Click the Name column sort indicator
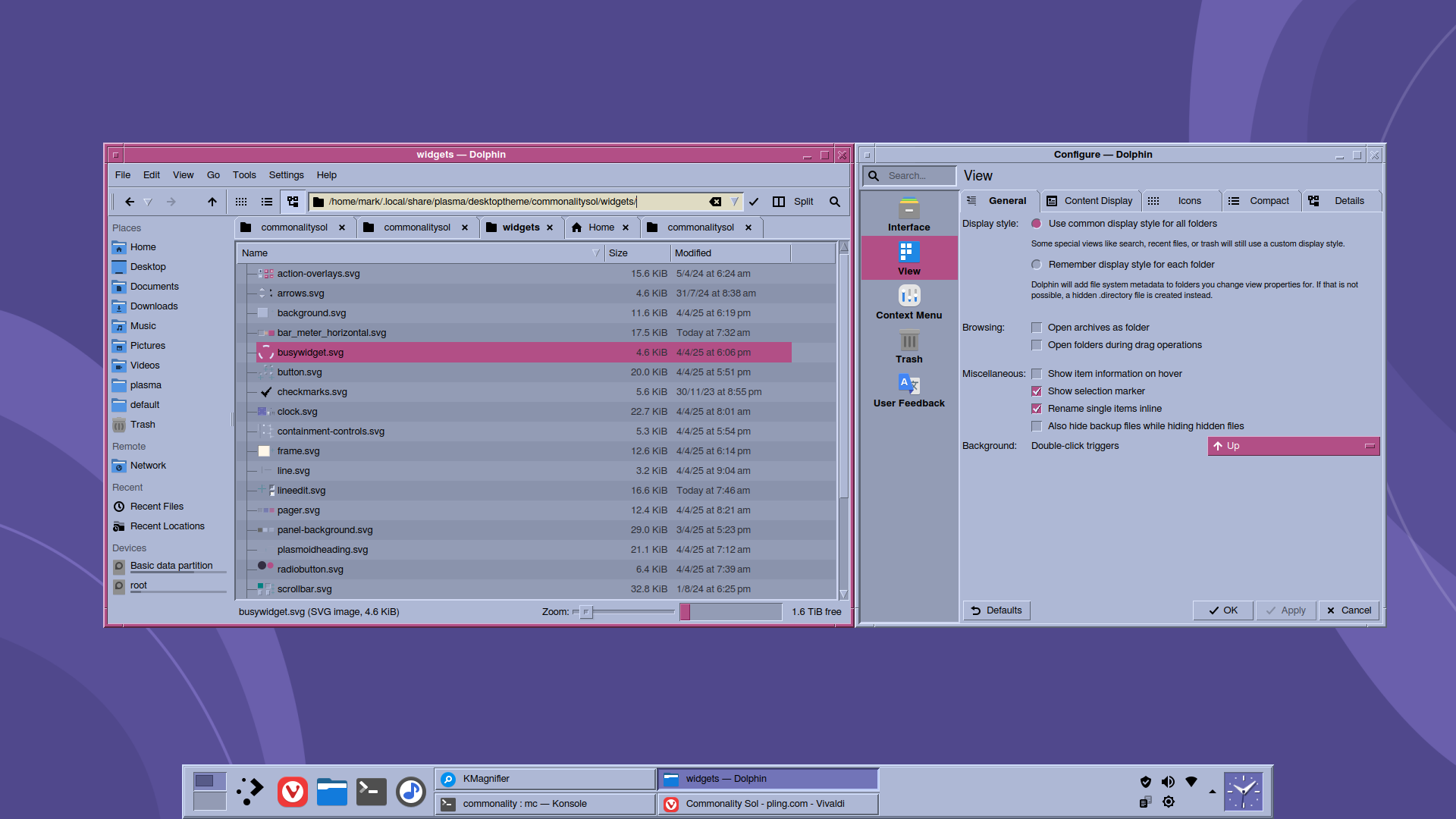This screenshot has height=819, width=1456. (595, 253)
